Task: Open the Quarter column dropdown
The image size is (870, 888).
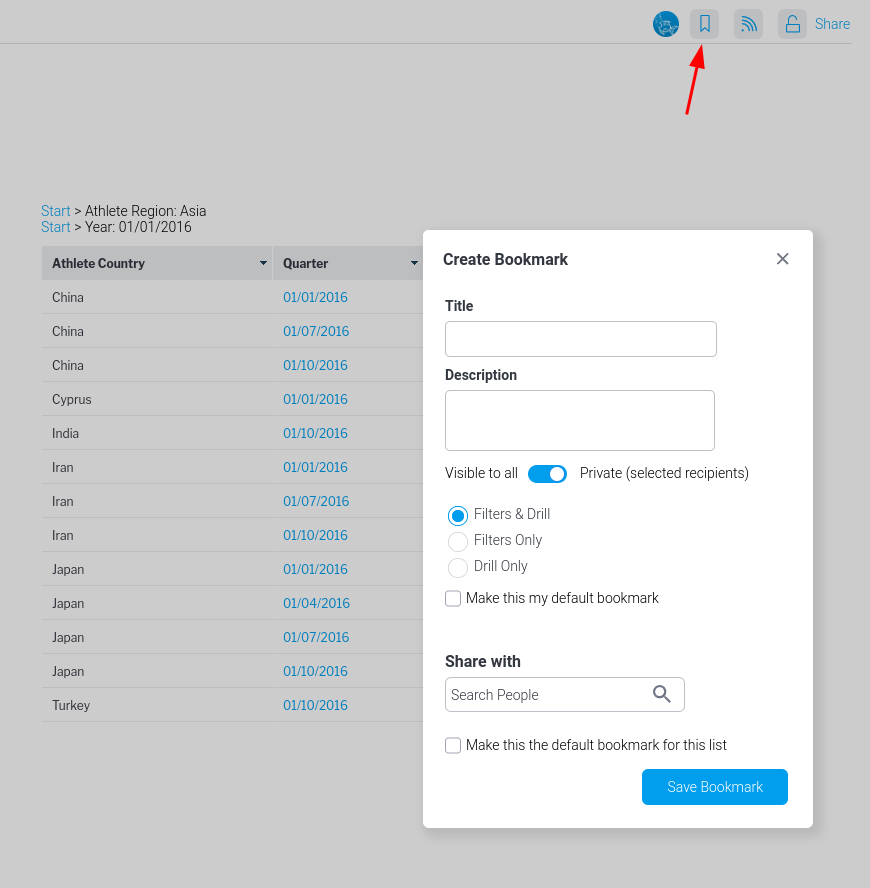Action: 414,263
